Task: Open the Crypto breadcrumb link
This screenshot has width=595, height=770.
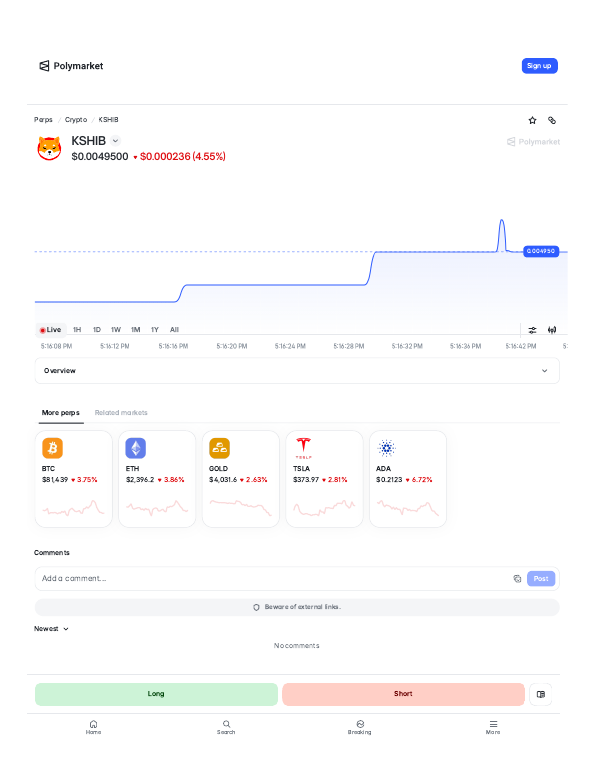Action: [76, 120]
